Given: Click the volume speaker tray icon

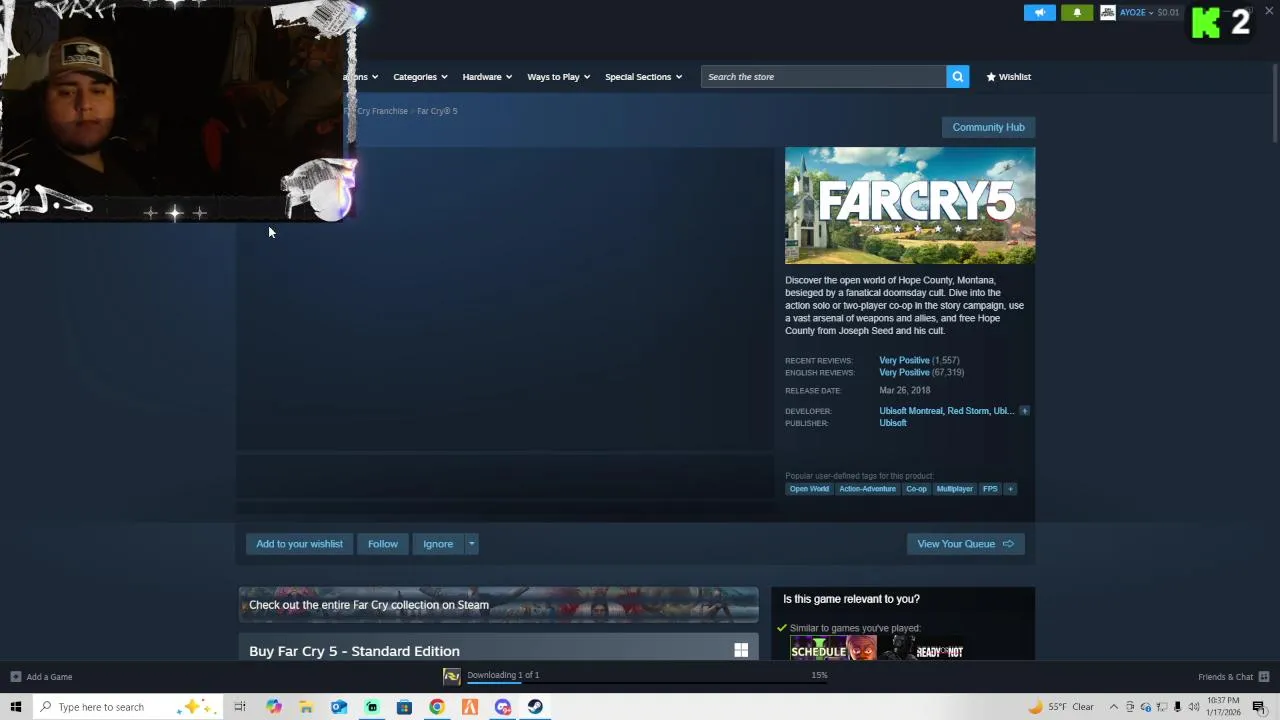Looking at the screenshot, I should click(1194, 707).
